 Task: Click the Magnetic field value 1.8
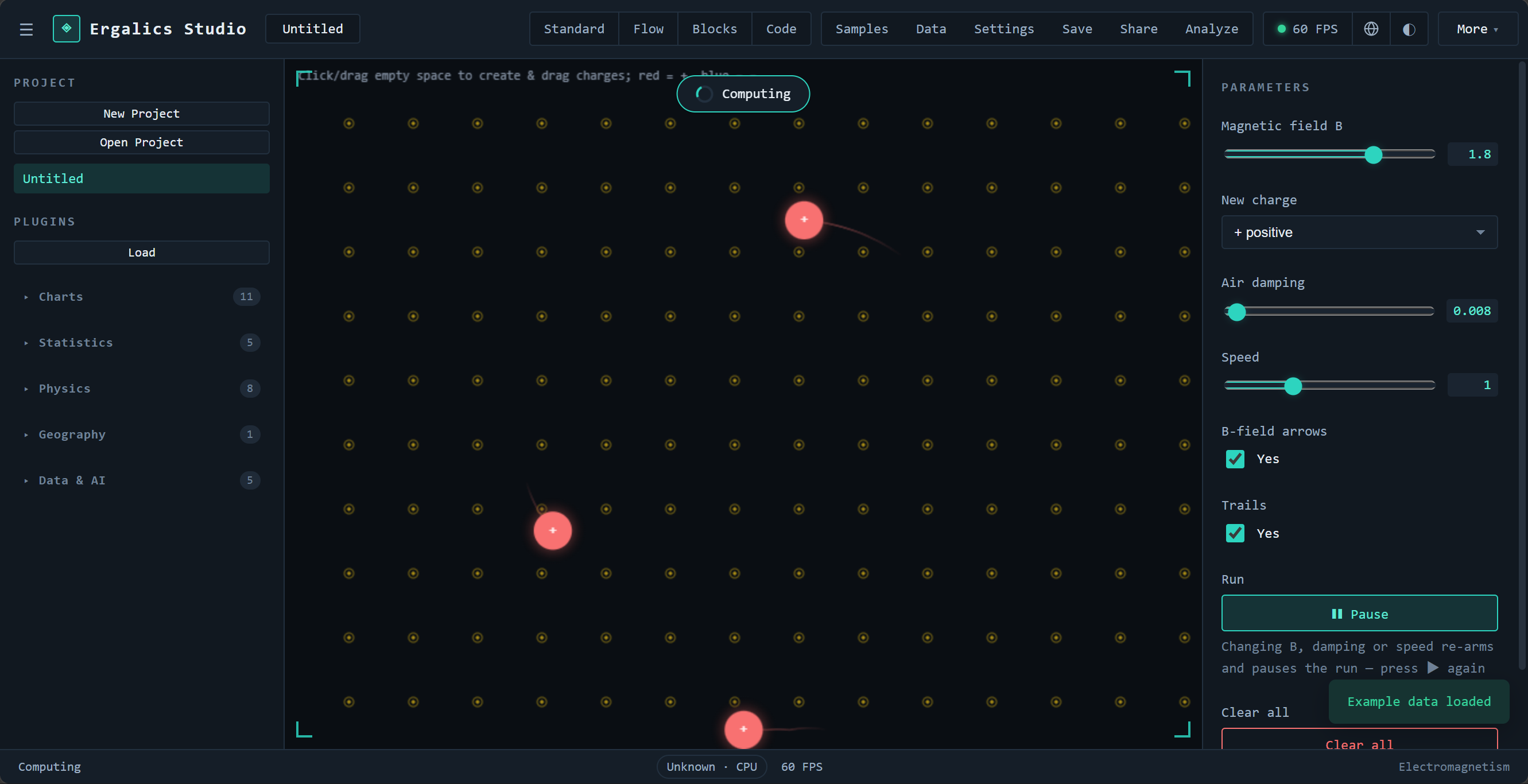tap(1472, 154)
